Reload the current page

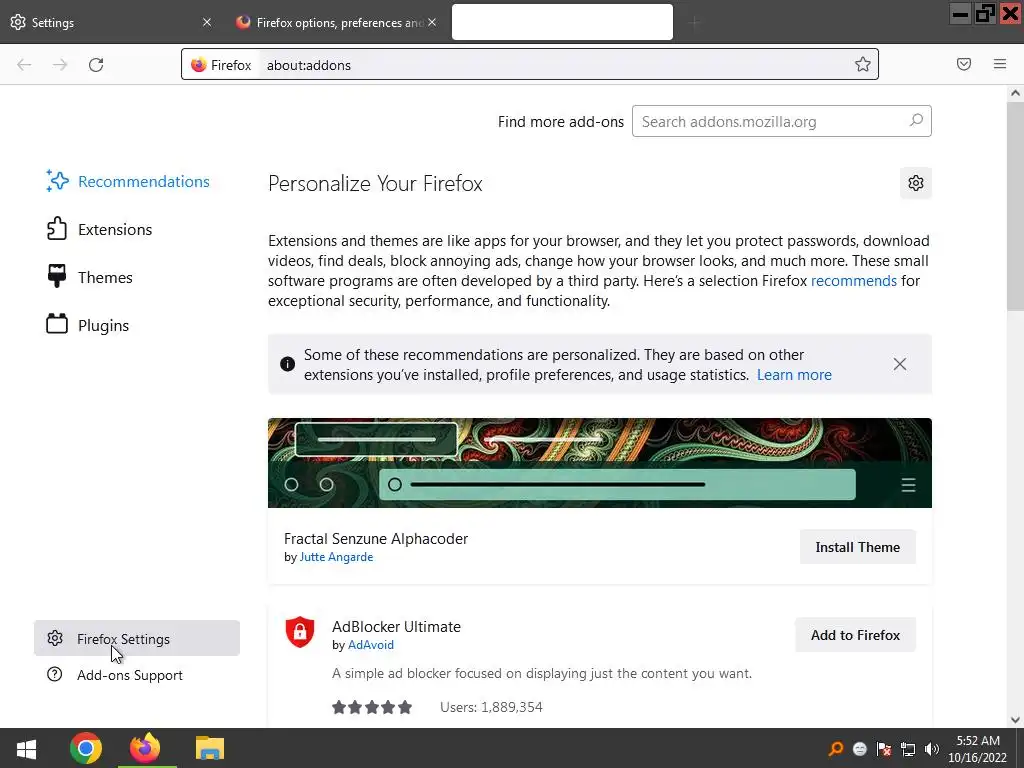[96, 65]
